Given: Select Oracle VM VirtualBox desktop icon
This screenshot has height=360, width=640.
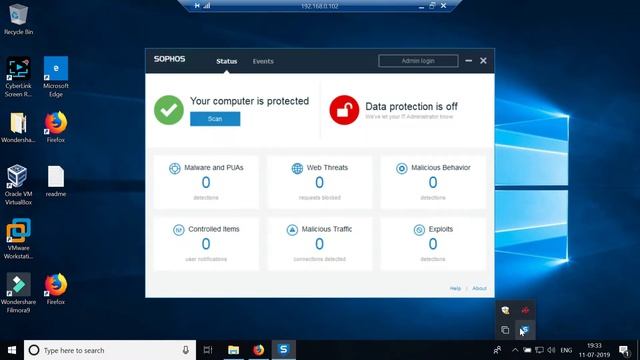Looking at the screenshot, I should click(x=18, y=184).
